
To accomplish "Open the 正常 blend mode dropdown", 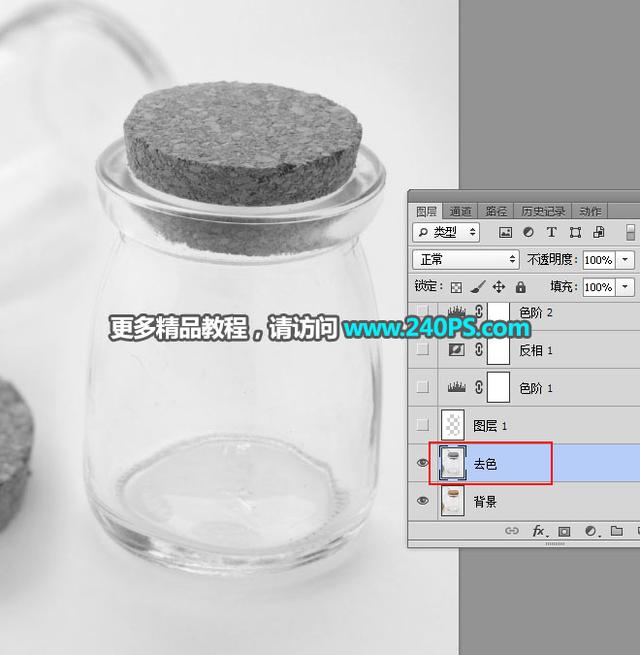I will 466,259.
